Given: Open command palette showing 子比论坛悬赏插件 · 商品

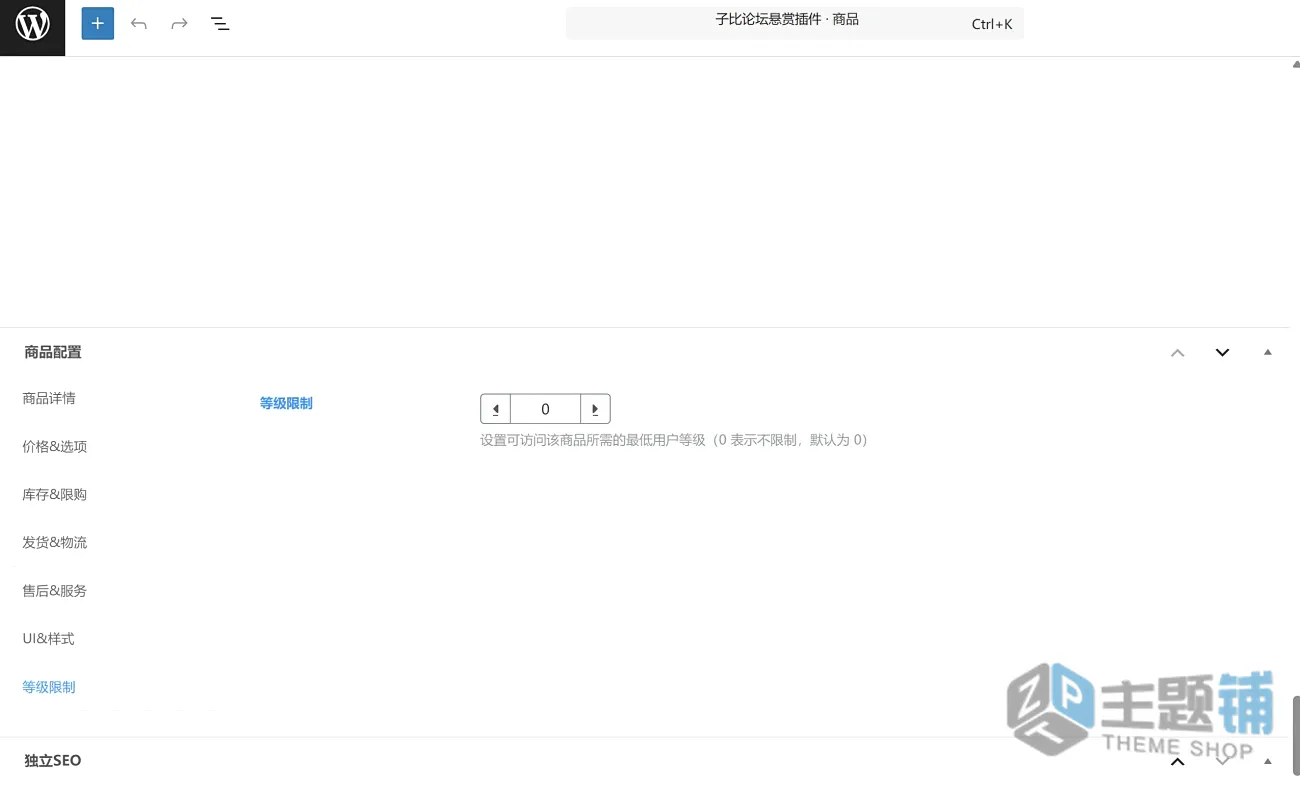Looking at the screenshot, I should pos(795,23).
